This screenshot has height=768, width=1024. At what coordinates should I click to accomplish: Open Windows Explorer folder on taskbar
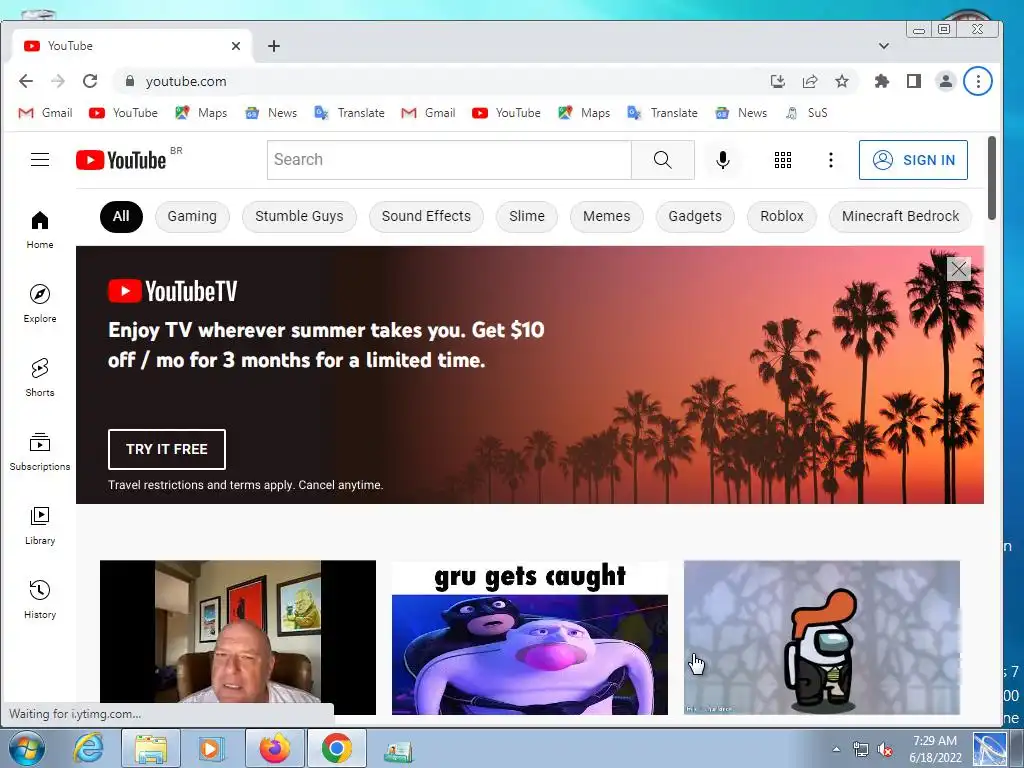[x=151, y=748]
